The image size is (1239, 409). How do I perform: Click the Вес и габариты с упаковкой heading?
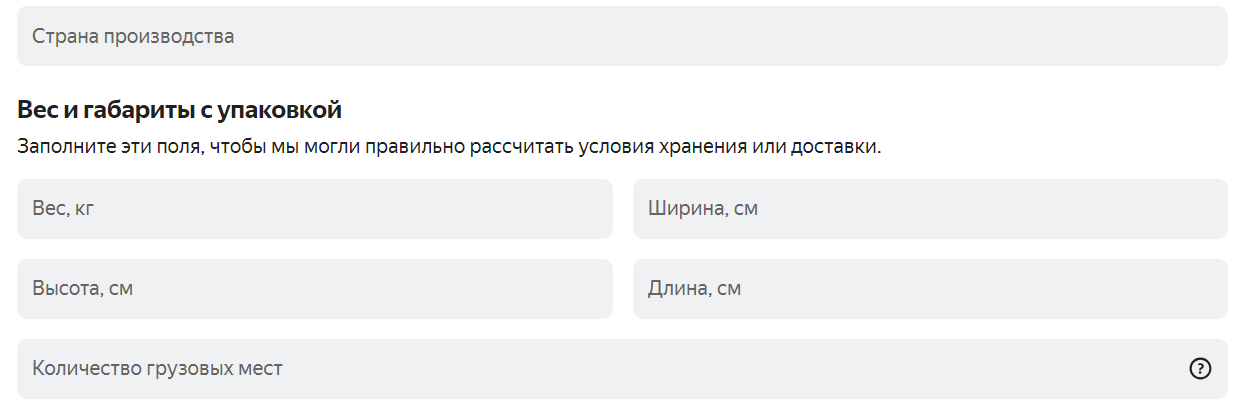180,110
